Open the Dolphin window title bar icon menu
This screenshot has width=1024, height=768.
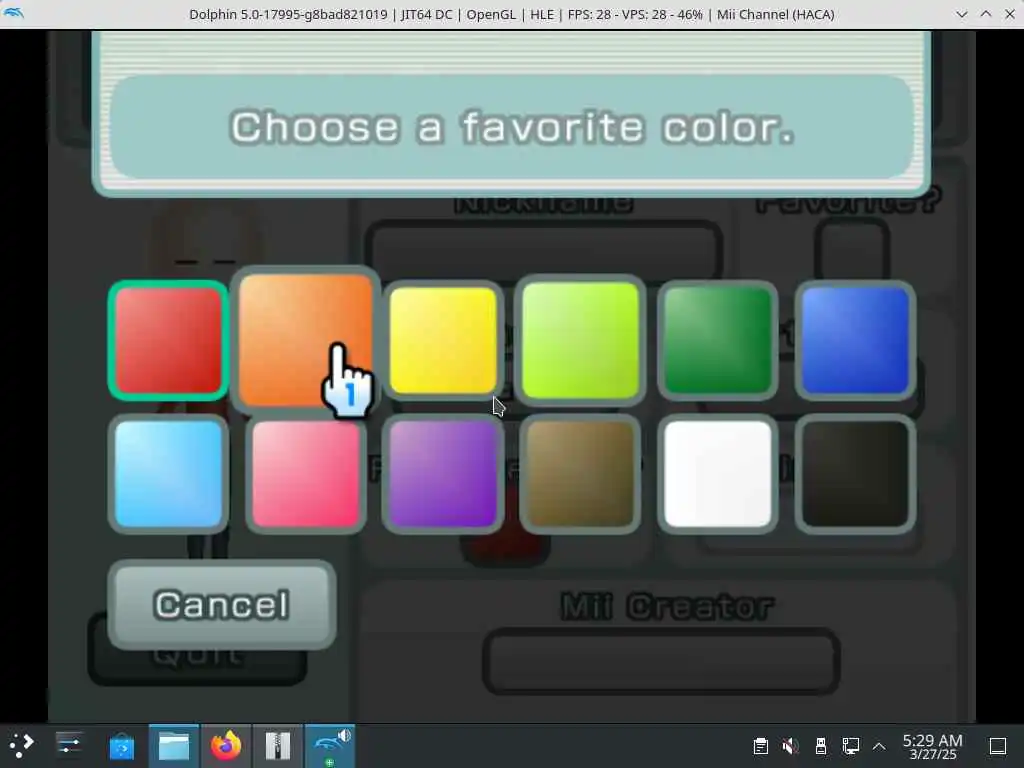[14, 13]
